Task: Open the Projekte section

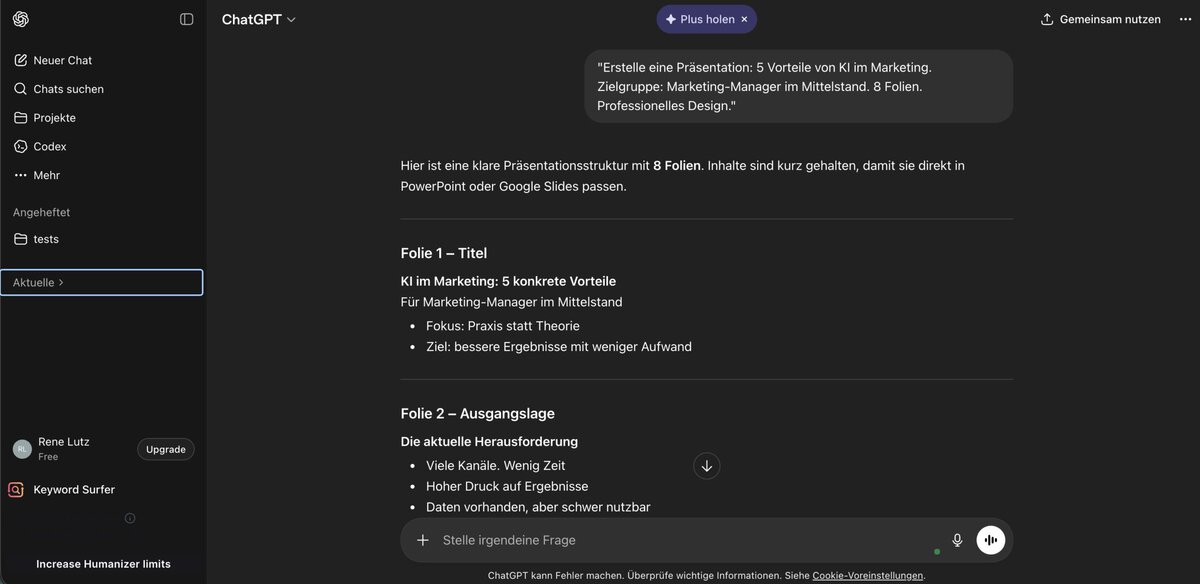Action: (x=54, y=118)
